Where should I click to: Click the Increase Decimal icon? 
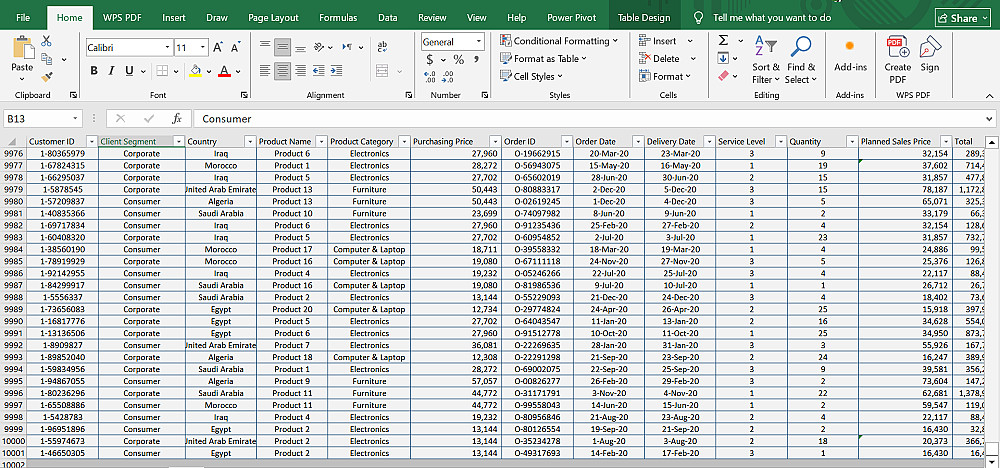pyautogui.click(x=430, y=77)
